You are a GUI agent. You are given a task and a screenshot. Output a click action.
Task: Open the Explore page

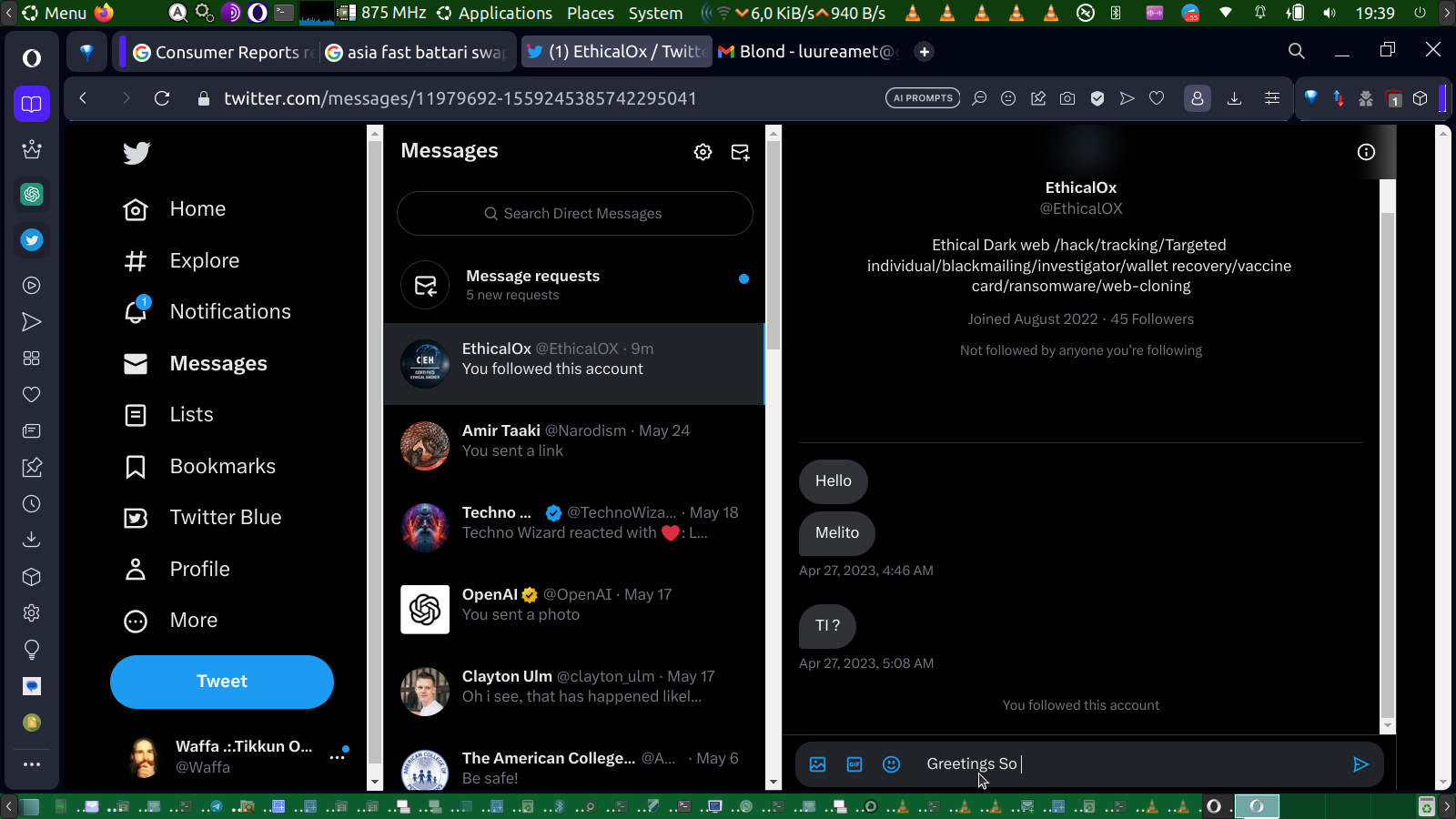181,261
